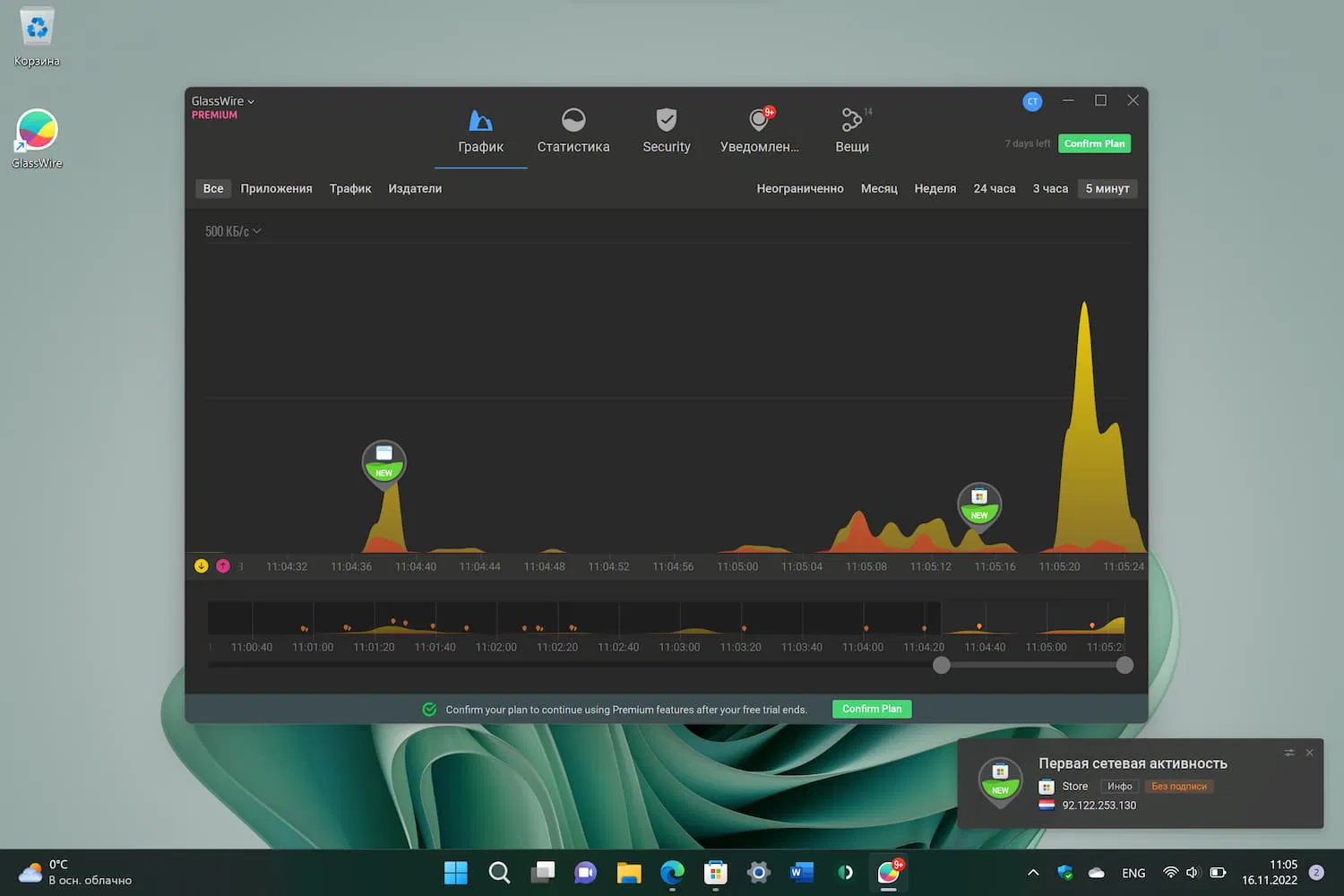Go to the Уведомления alerts tab
The image size is (1344, 896).
[760, 131]
